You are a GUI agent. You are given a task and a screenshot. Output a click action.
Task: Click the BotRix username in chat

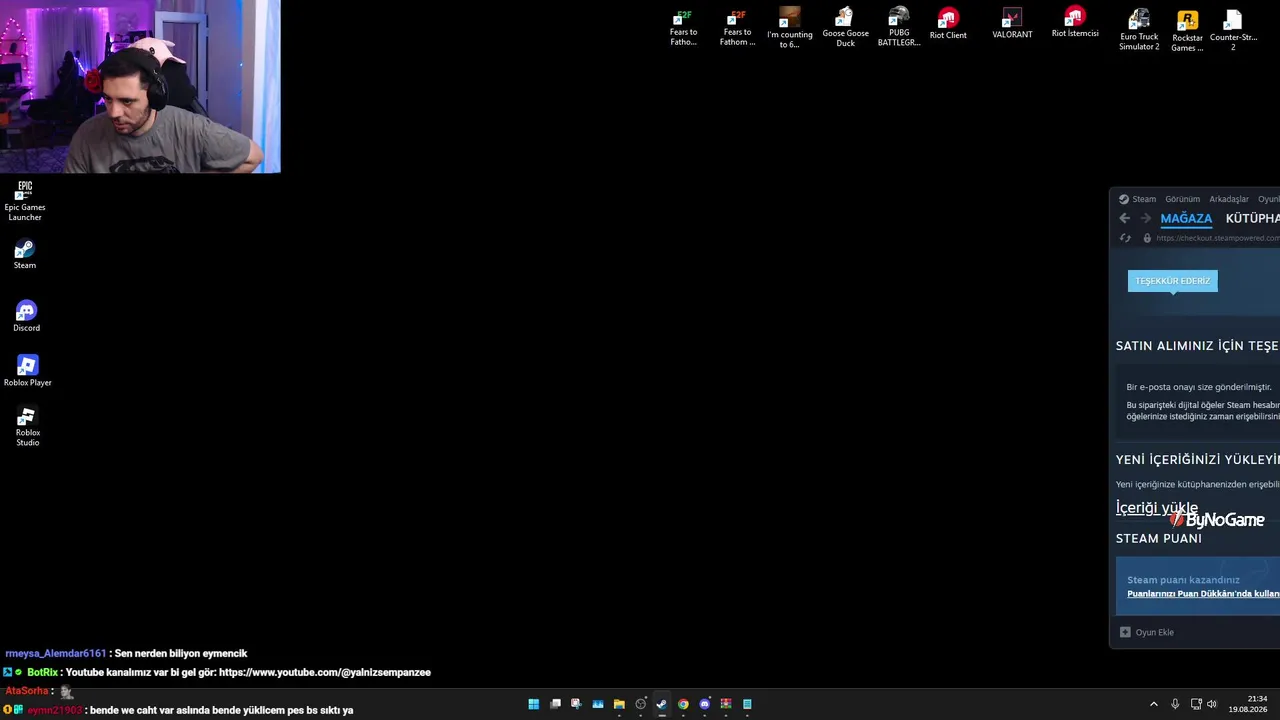click(x=42, y=673)
